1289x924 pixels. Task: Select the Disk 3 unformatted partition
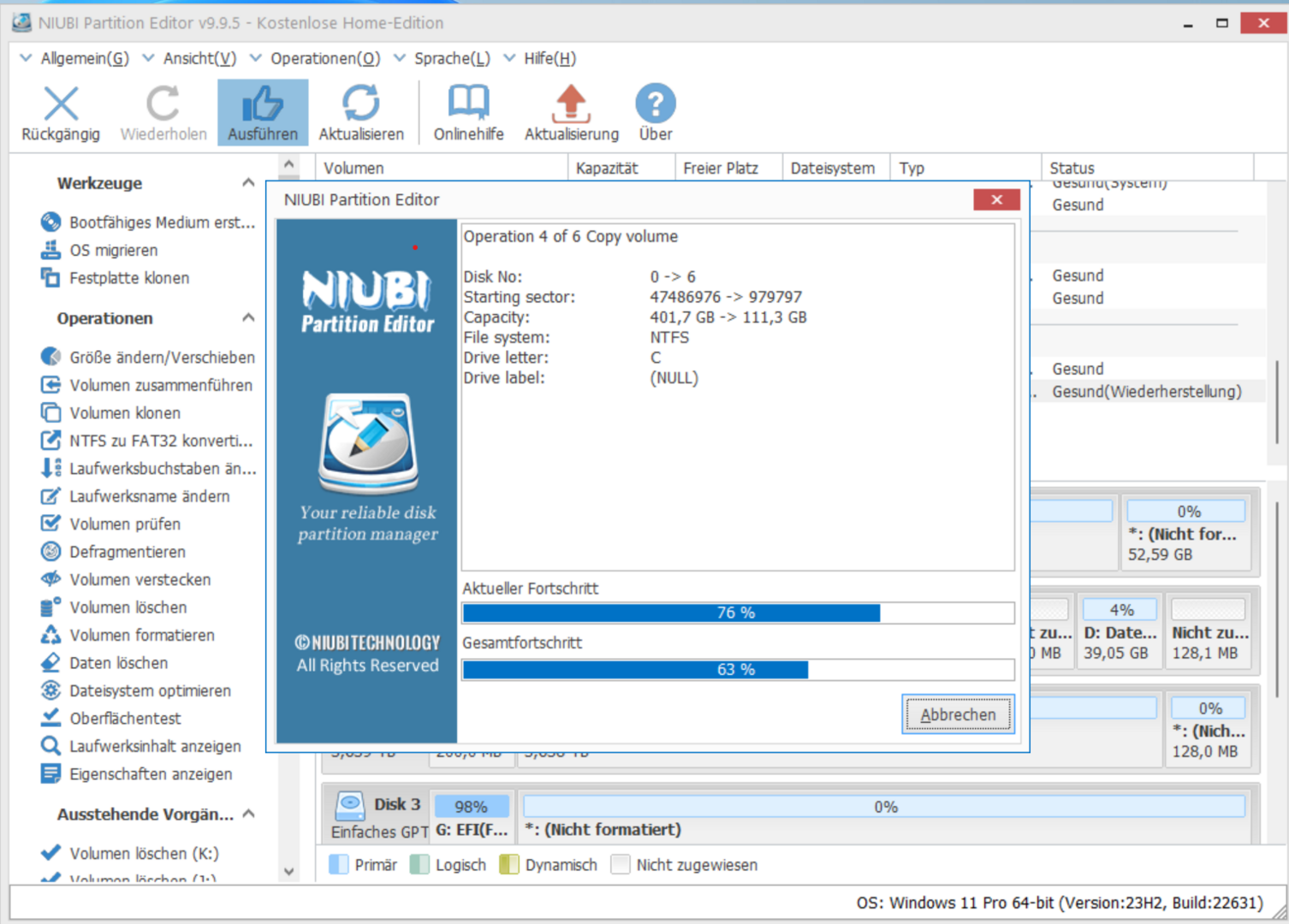point(884,817)
